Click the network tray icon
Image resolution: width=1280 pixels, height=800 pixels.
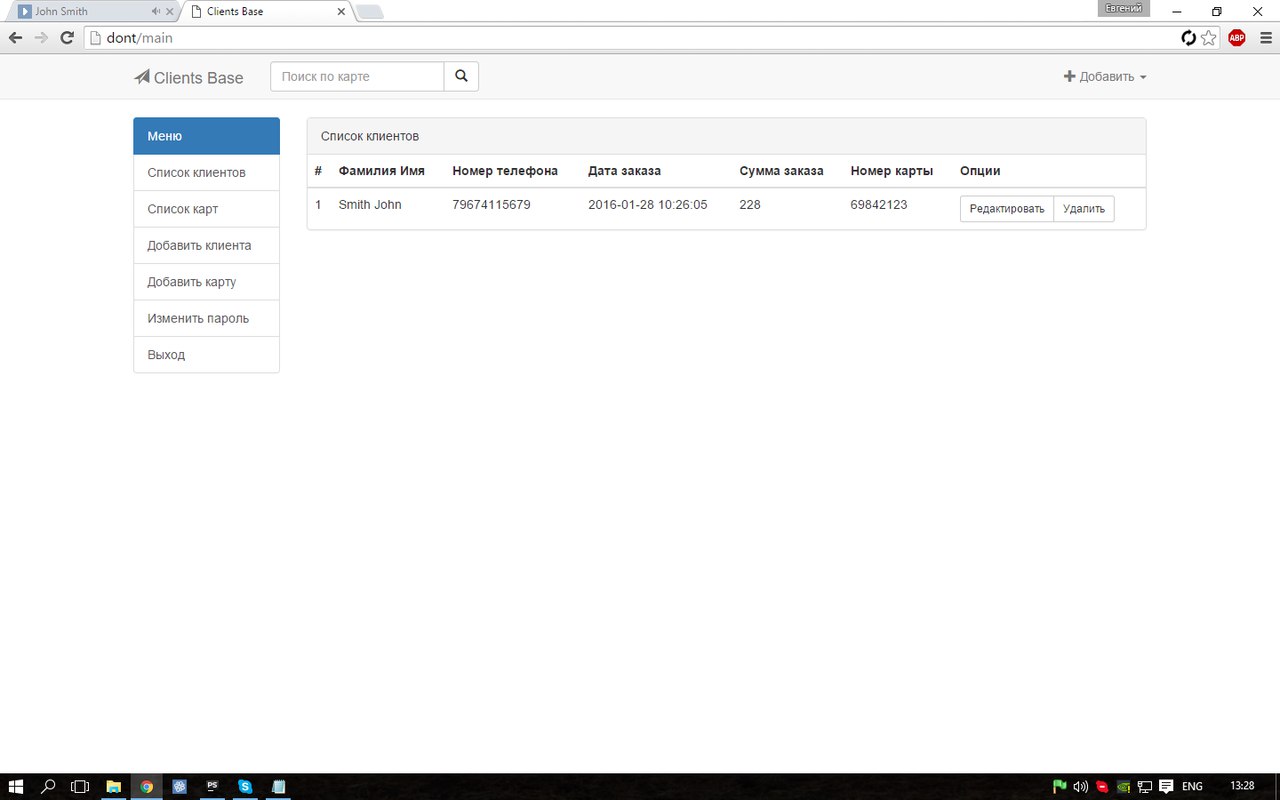pyautogui.click(x=1145, y=786)
